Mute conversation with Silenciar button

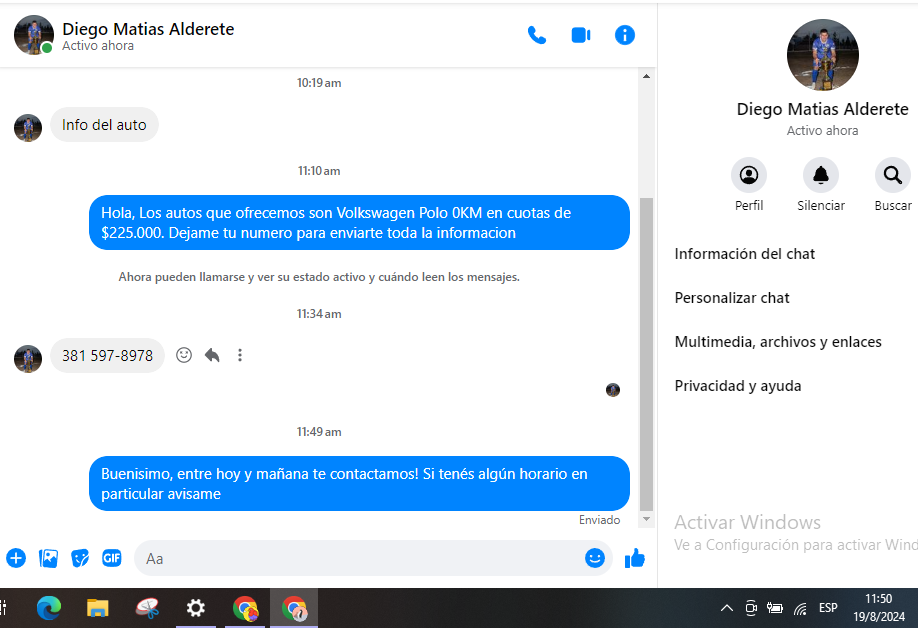pyautogui.click(x=821, y=176)
